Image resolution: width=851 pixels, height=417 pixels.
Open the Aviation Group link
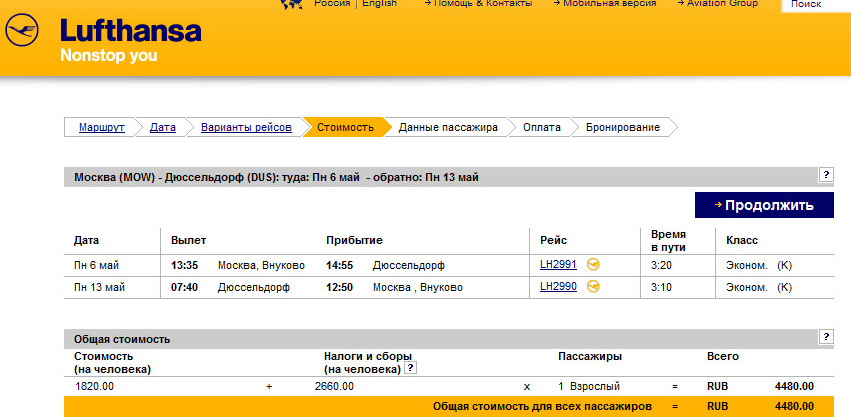click(717, 3)
